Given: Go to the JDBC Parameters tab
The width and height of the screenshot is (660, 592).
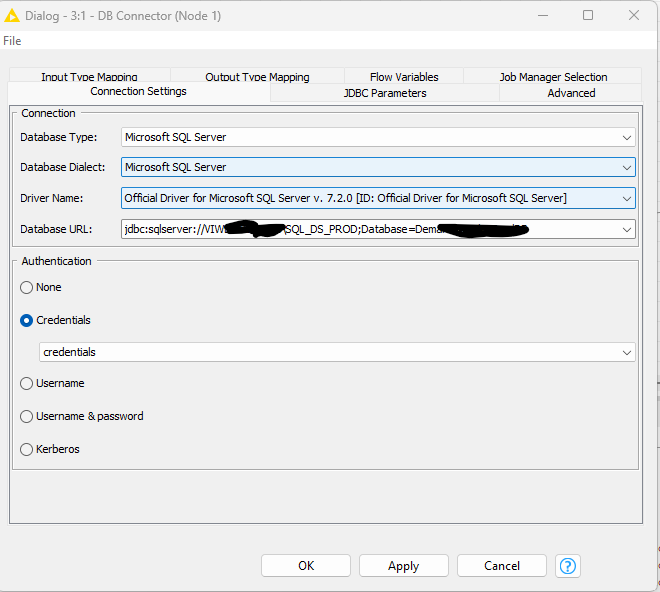Looking at the screenshot, I should tap(385, 93).
